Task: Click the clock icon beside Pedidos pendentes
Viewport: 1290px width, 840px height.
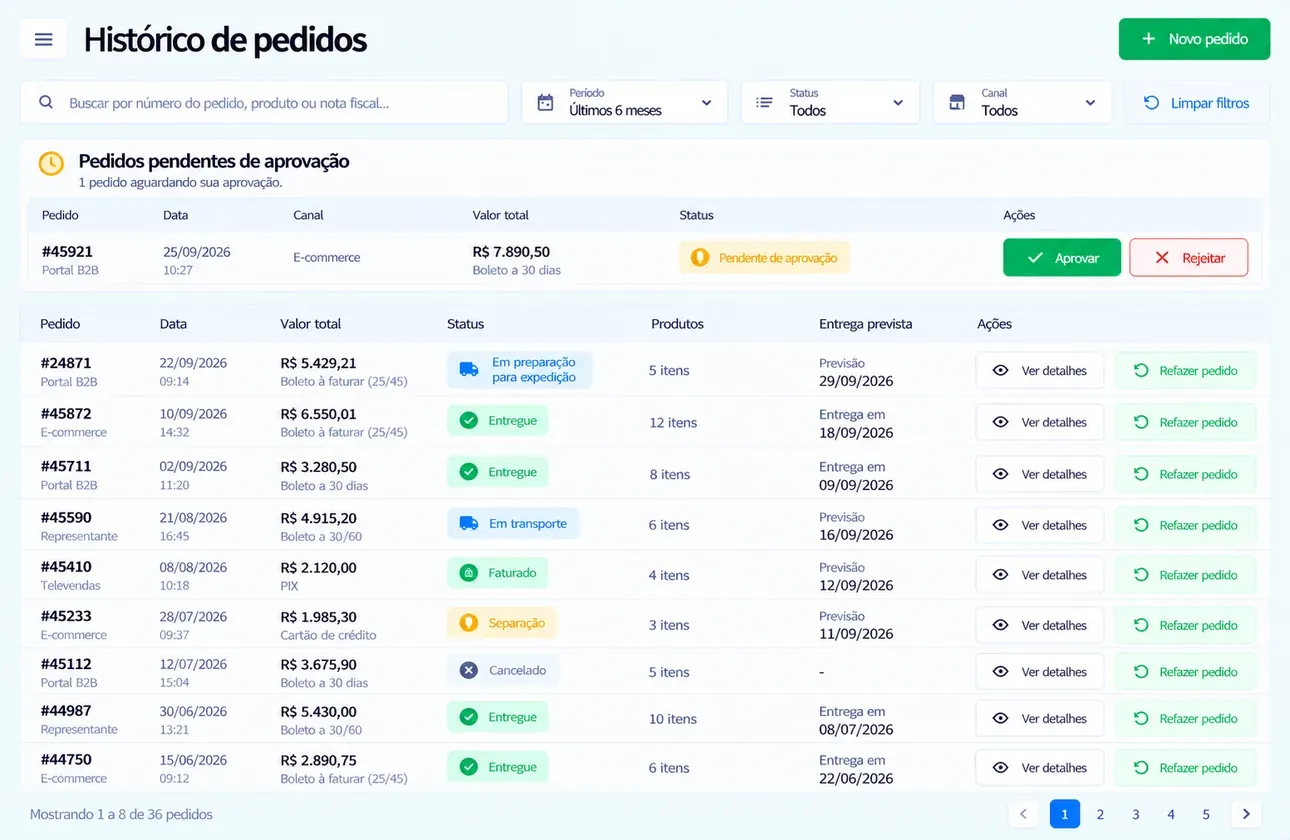Action: point(51,163)
